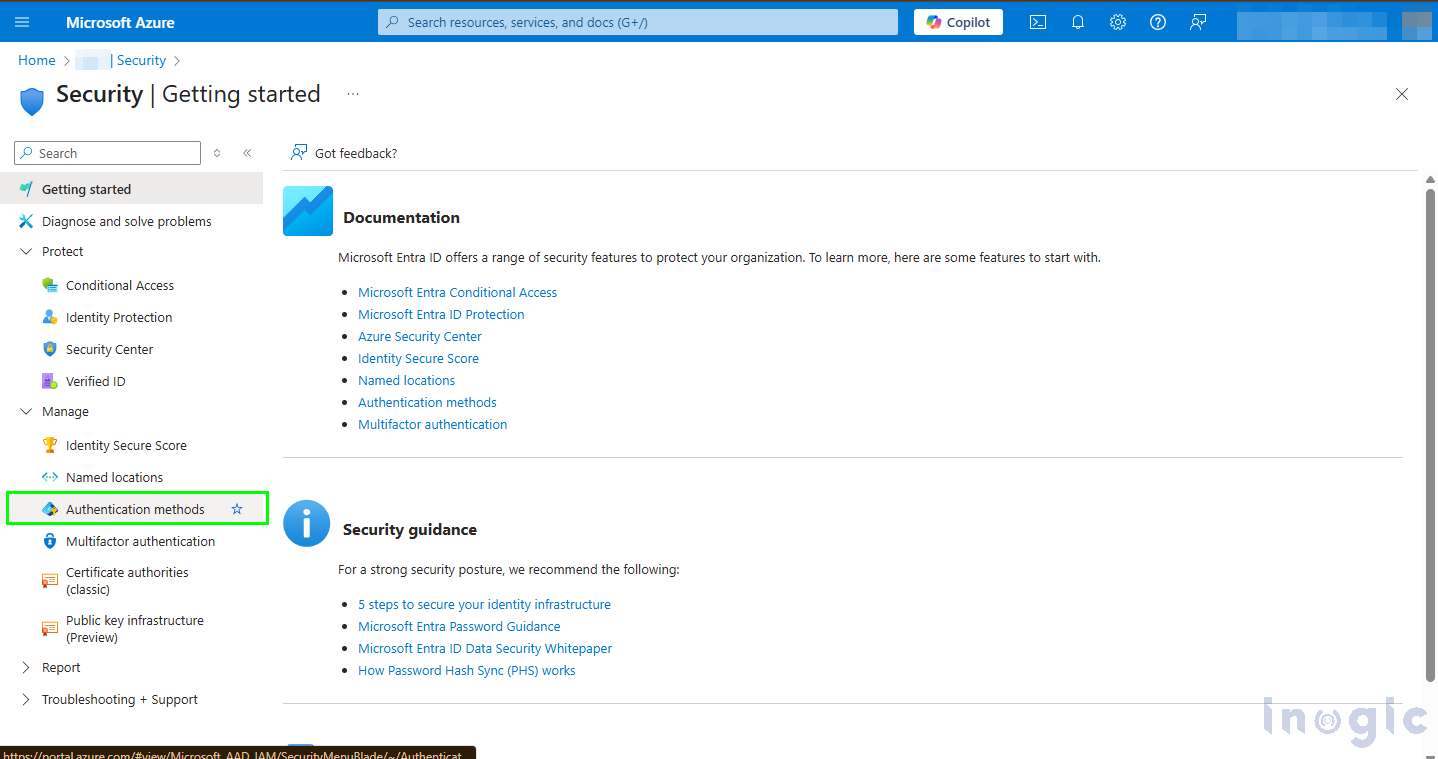Open the Azure portal hamburger menu
The image size is (1438, 759).
tap(22, 22)
